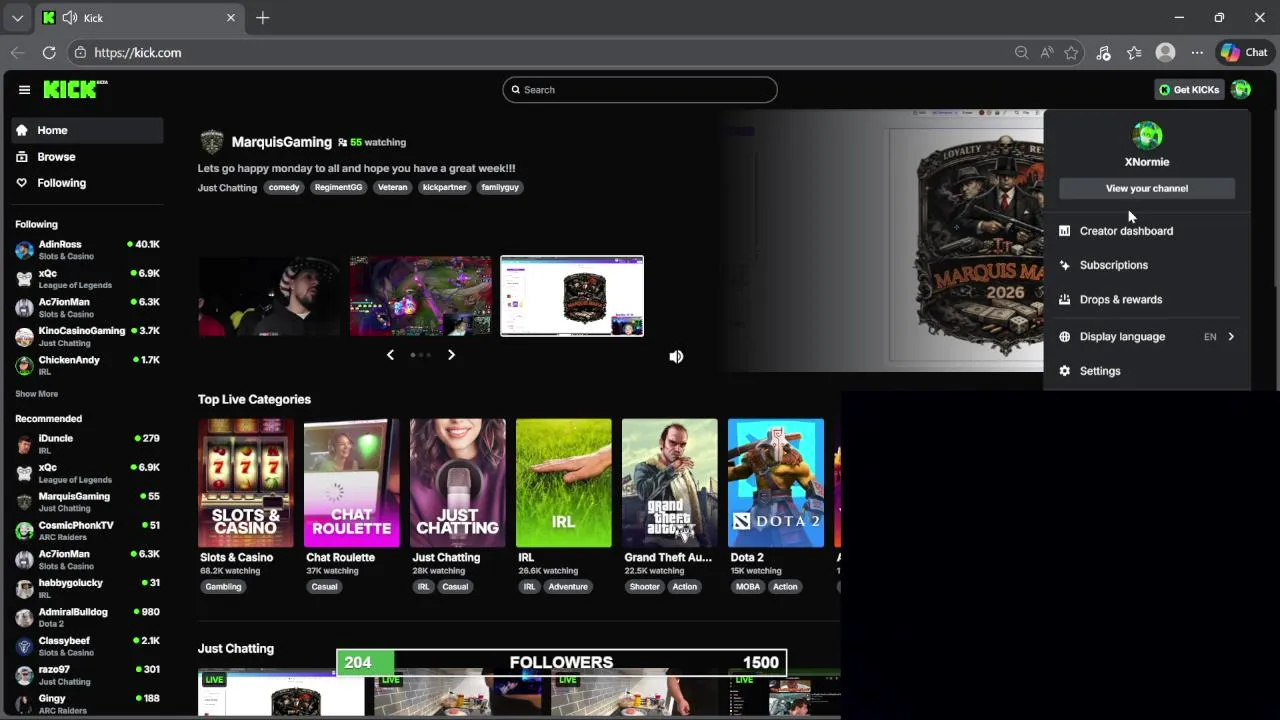Select the kickpartner tag

pos(444,187)
